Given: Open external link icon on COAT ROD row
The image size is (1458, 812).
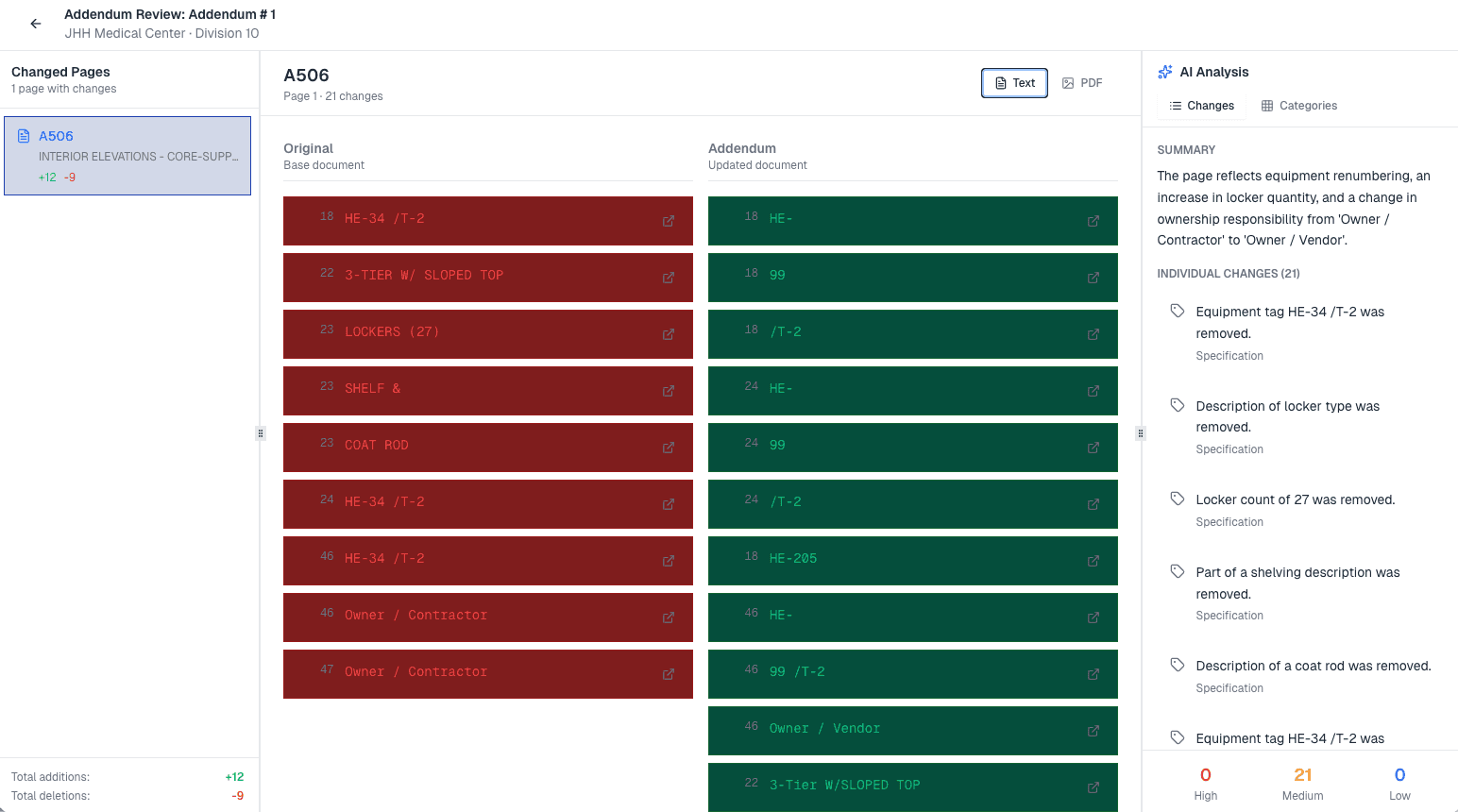Looking at the screenshot, I should 669,448.
